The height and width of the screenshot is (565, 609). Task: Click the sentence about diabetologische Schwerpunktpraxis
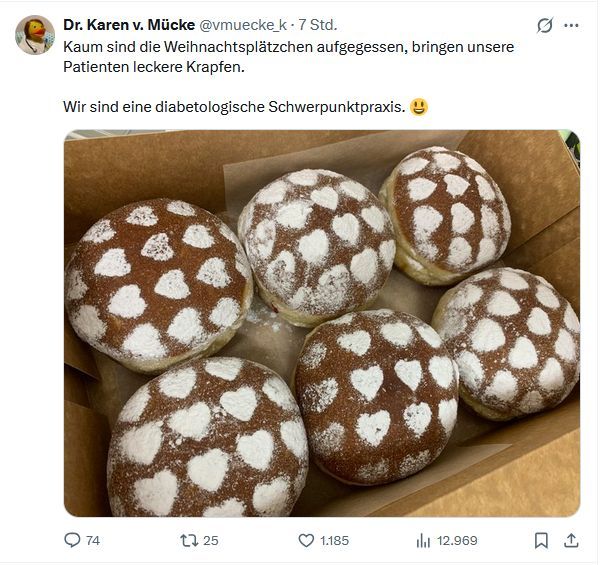[234, 107]
